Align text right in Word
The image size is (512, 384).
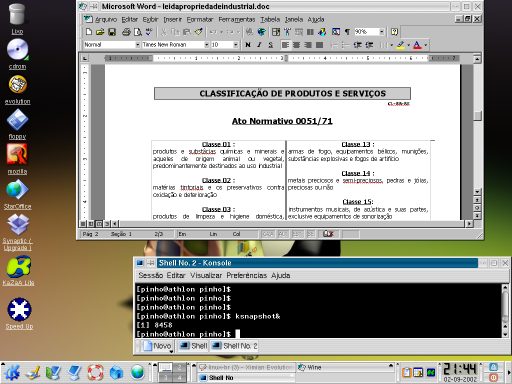[x=308, y=45]
